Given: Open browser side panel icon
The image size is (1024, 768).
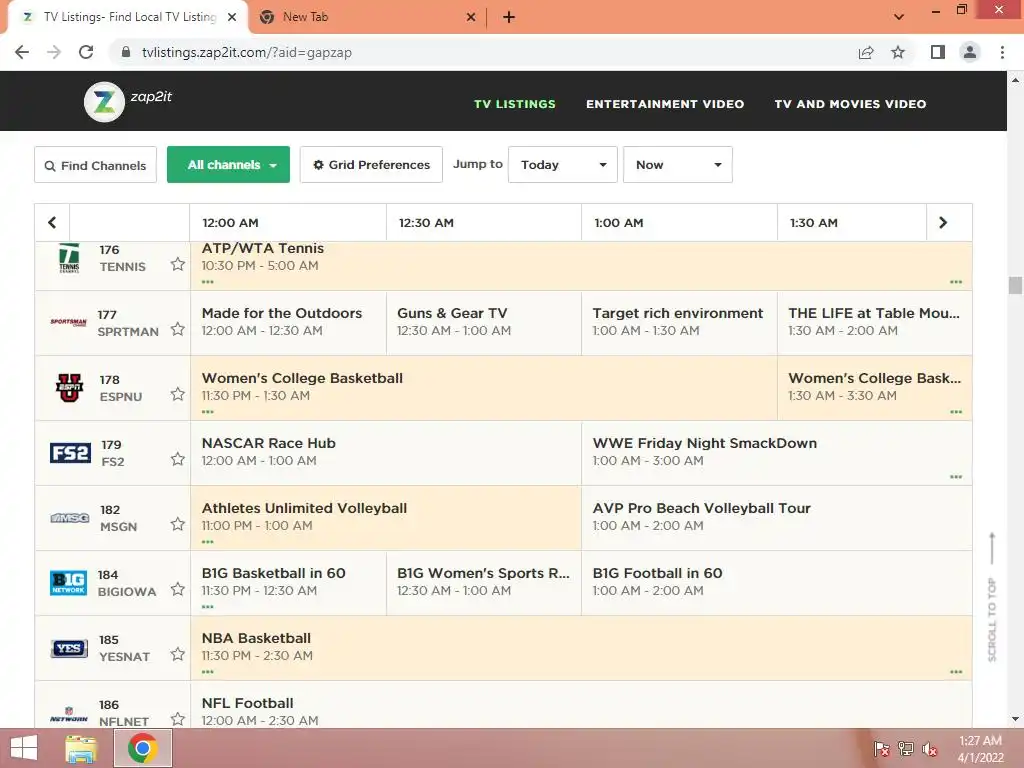Looking at the screenshot, I should pyautogui.click(x=938, y=52).
